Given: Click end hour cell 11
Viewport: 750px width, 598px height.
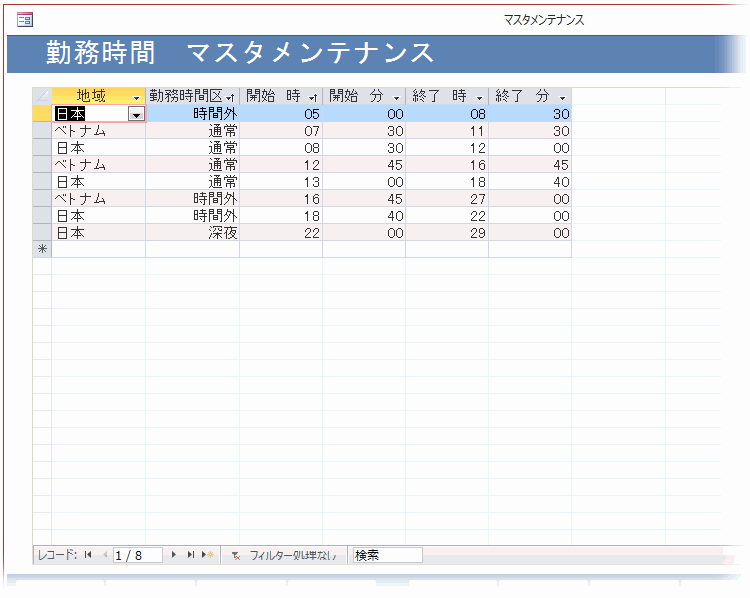Looking at the screenshot, I should click(x=447, y=131).
